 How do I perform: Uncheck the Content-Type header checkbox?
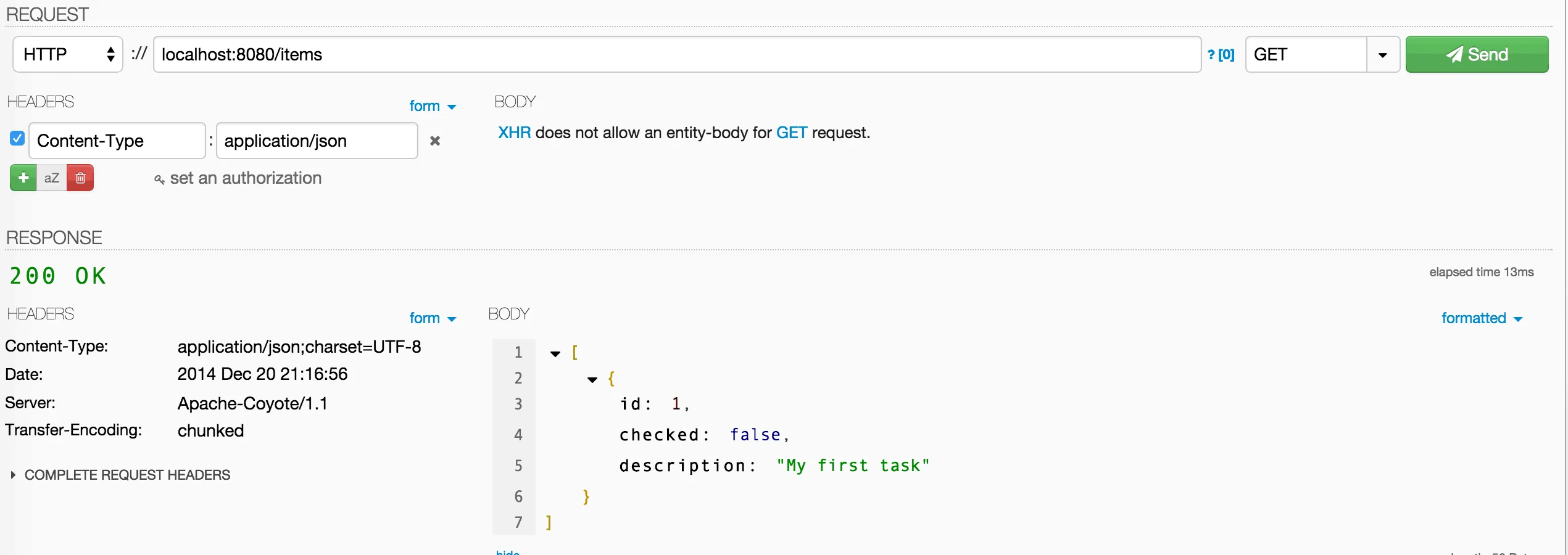(x=17, y=139)
